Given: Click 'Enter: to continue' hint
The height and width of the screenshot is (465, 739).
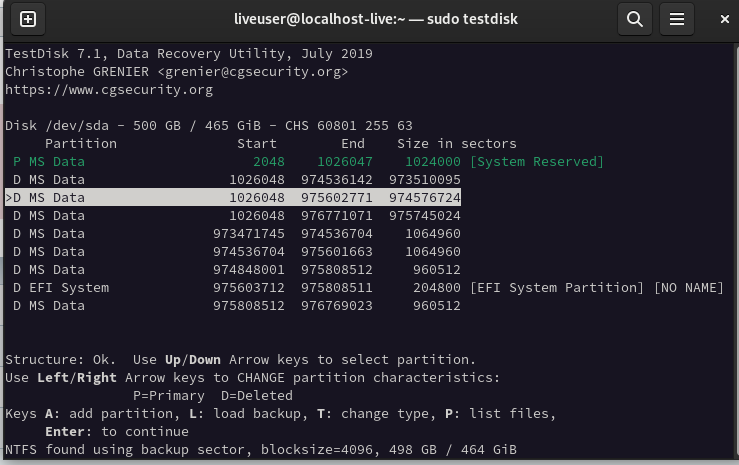Looking at the screenshot, I should tap(117, 432).
